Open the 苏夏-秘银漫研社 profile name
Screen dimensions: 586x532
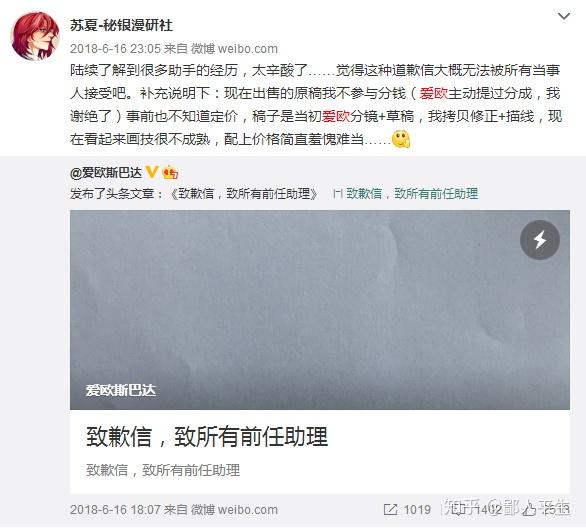tap(121, 25)
